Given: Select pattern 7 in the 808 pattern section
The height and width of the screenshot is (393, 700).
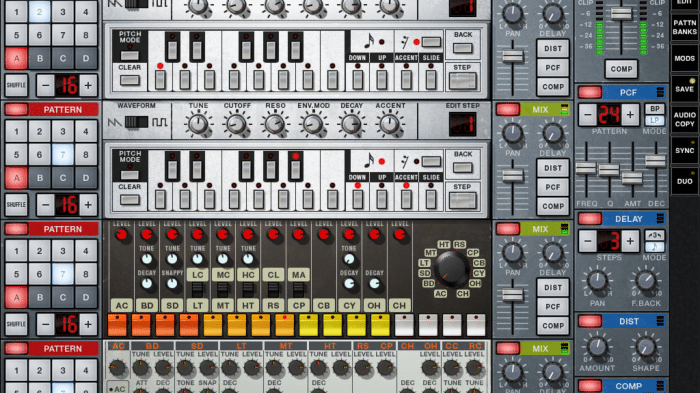Looking at the screenshot, I should click(x=62, y=274).
